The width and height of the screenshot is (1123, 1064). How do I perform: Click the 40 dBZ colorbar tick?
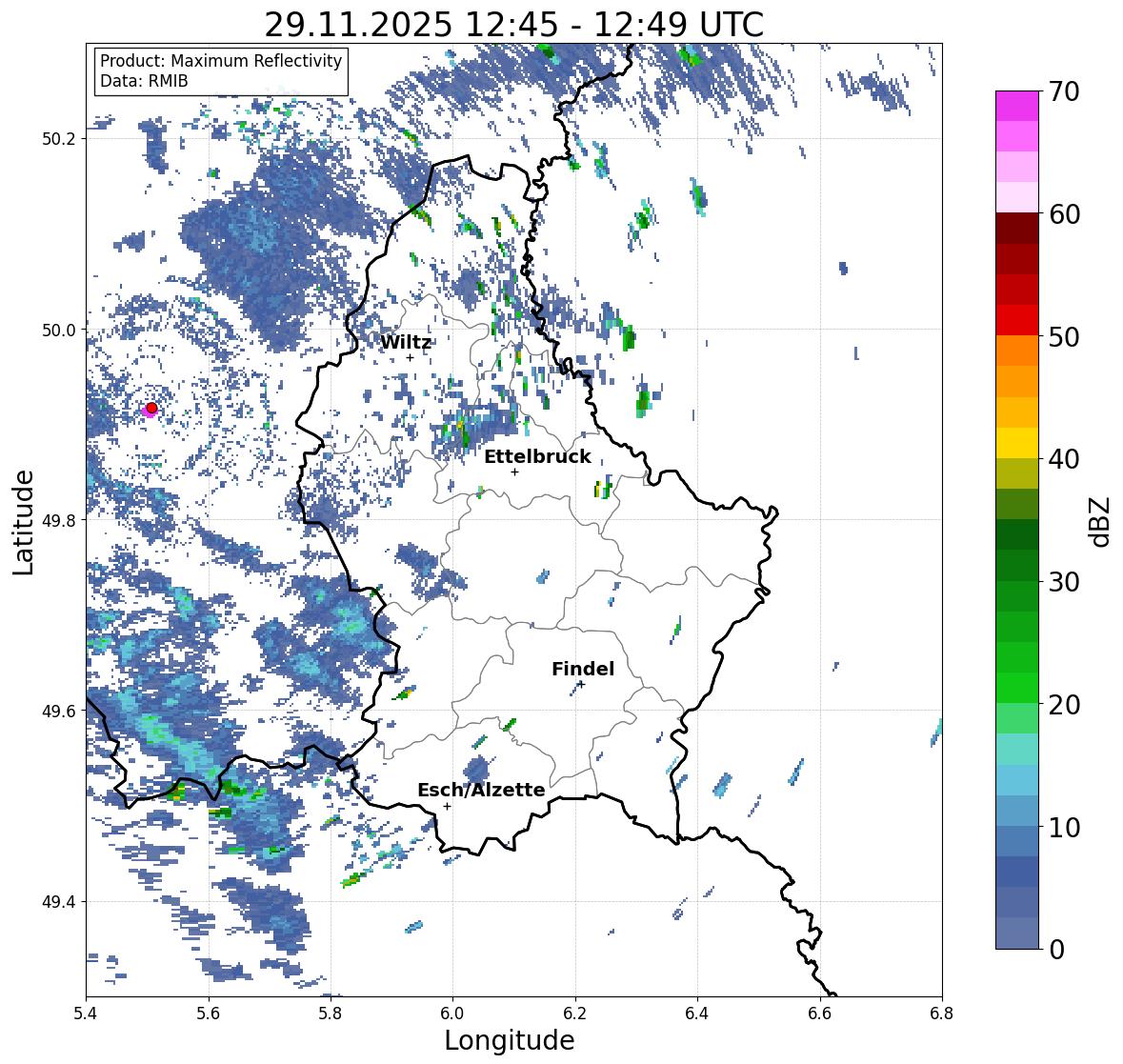[x=1063, y=459]
